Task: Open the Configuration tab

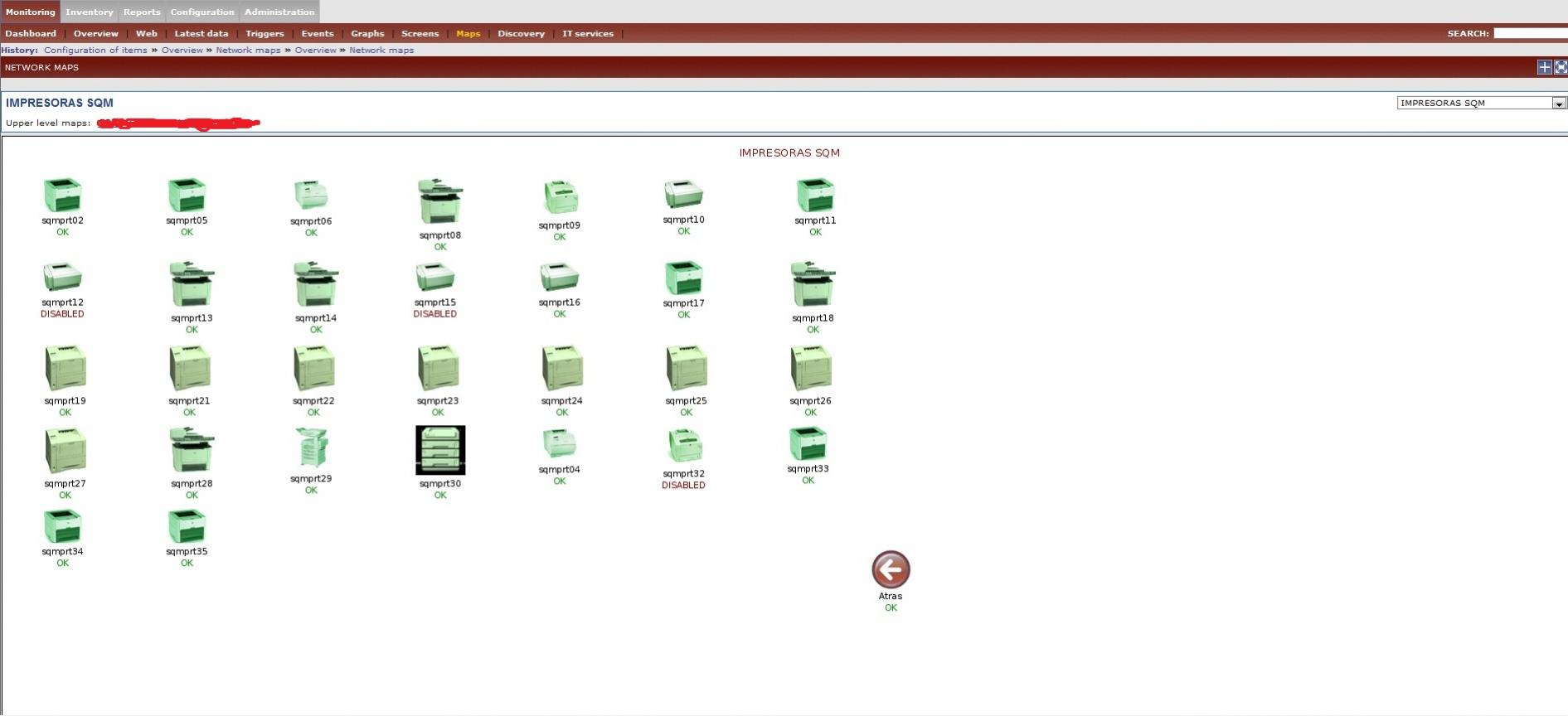Action: pyautogui.click(x=202, y=12)
